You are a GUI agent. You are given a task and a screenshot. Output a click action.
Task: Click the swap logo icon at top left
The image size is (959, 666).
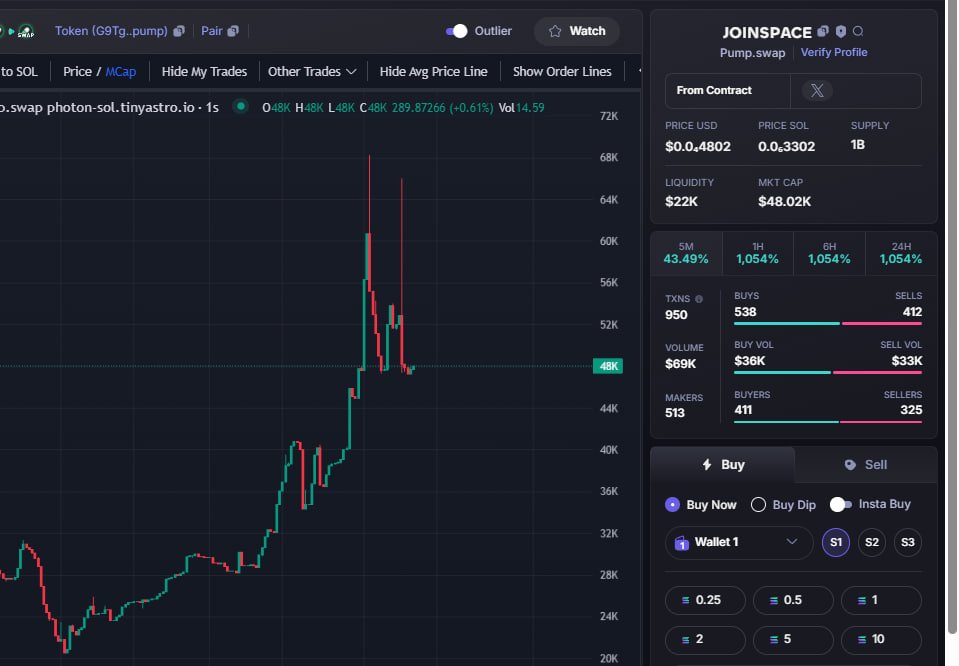click(26, 31)
